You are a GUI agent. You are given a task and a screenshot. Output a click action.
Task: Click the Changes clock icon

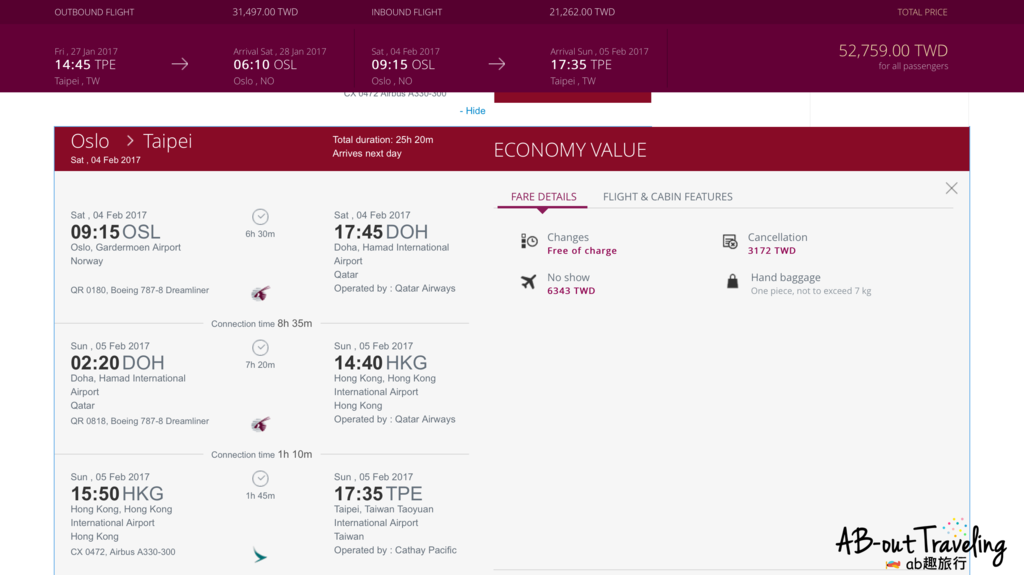pyautogui.click(x=529, y=241)
